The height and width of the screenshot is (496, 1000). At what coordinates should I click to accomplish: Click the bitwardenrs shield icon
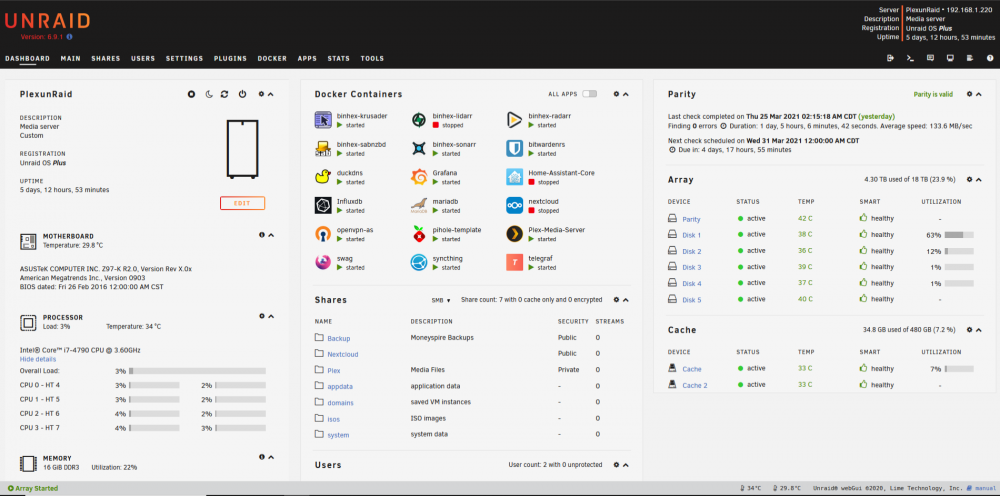pos(515,149)
